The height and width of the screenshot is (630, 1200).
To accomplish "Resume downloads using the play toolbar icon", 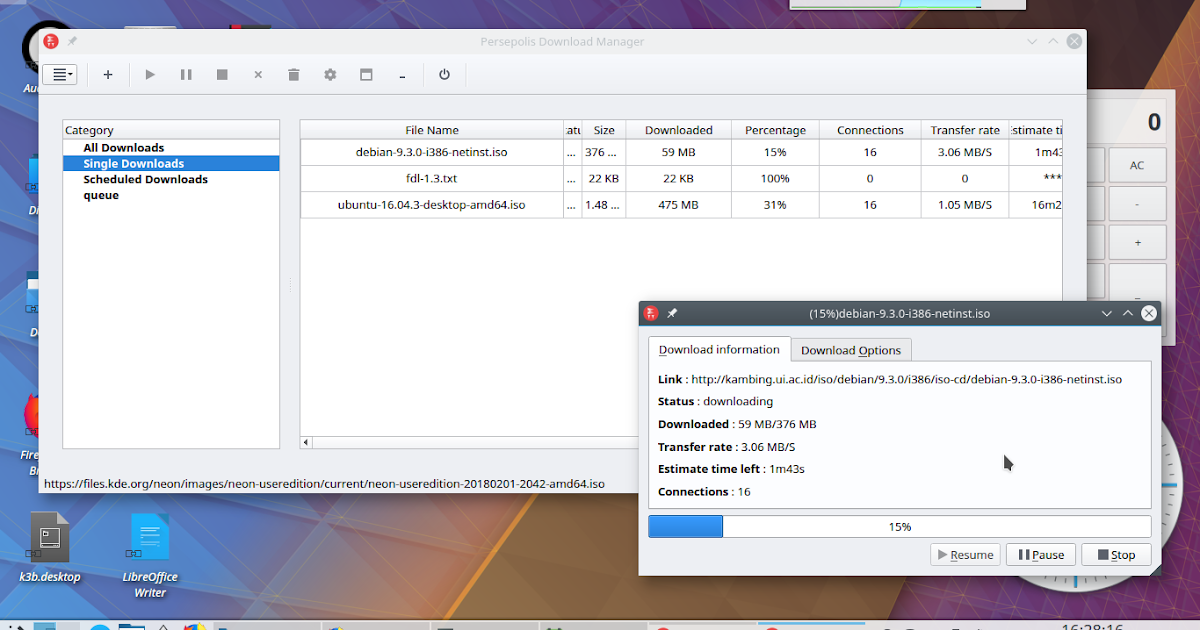I will [x=150, y=74].
